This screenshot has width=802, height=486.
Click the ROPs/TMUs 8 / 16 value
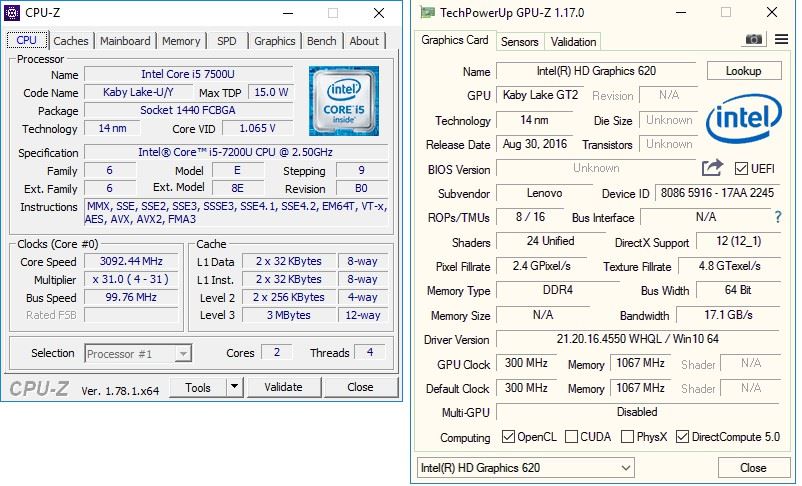coord(530,217)
